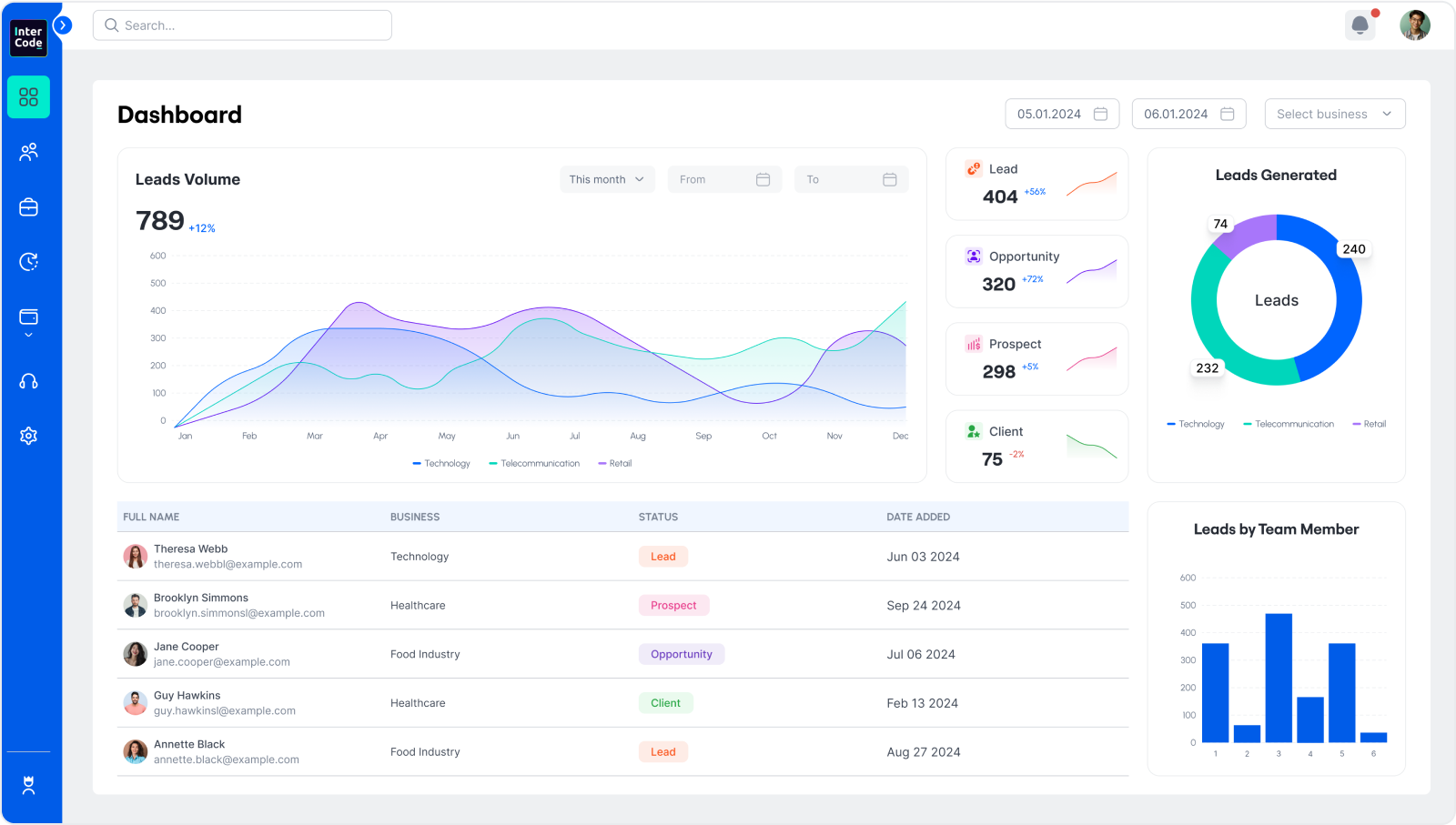Select the Contacts people icon in sidebar

pos(28,152)
